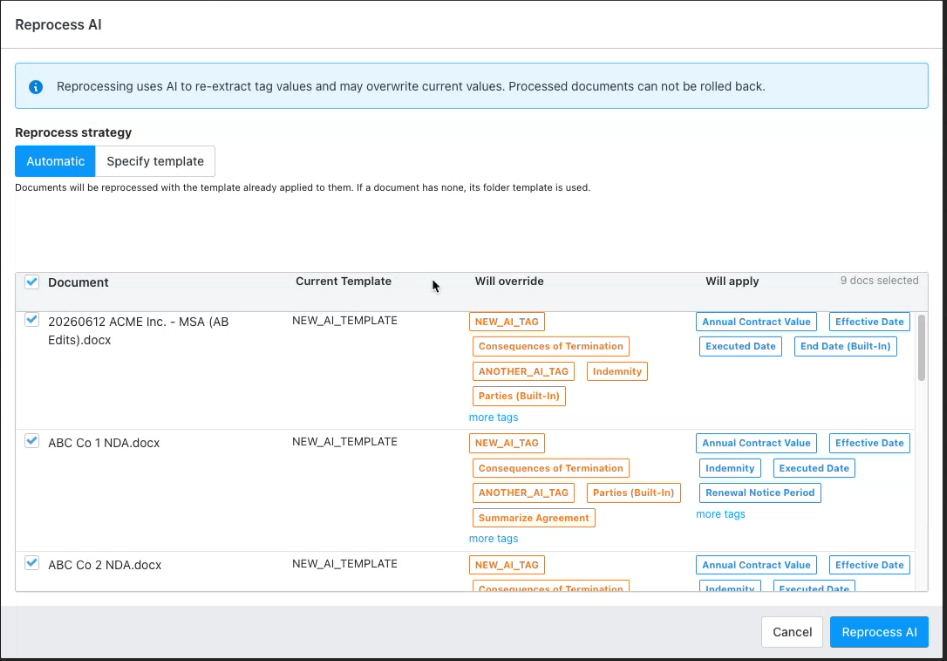The image size is (947, 661).
Task: Click NEW_AI_TEMPLATE in the ABC Co 2 row
Action: click(345, 564)
